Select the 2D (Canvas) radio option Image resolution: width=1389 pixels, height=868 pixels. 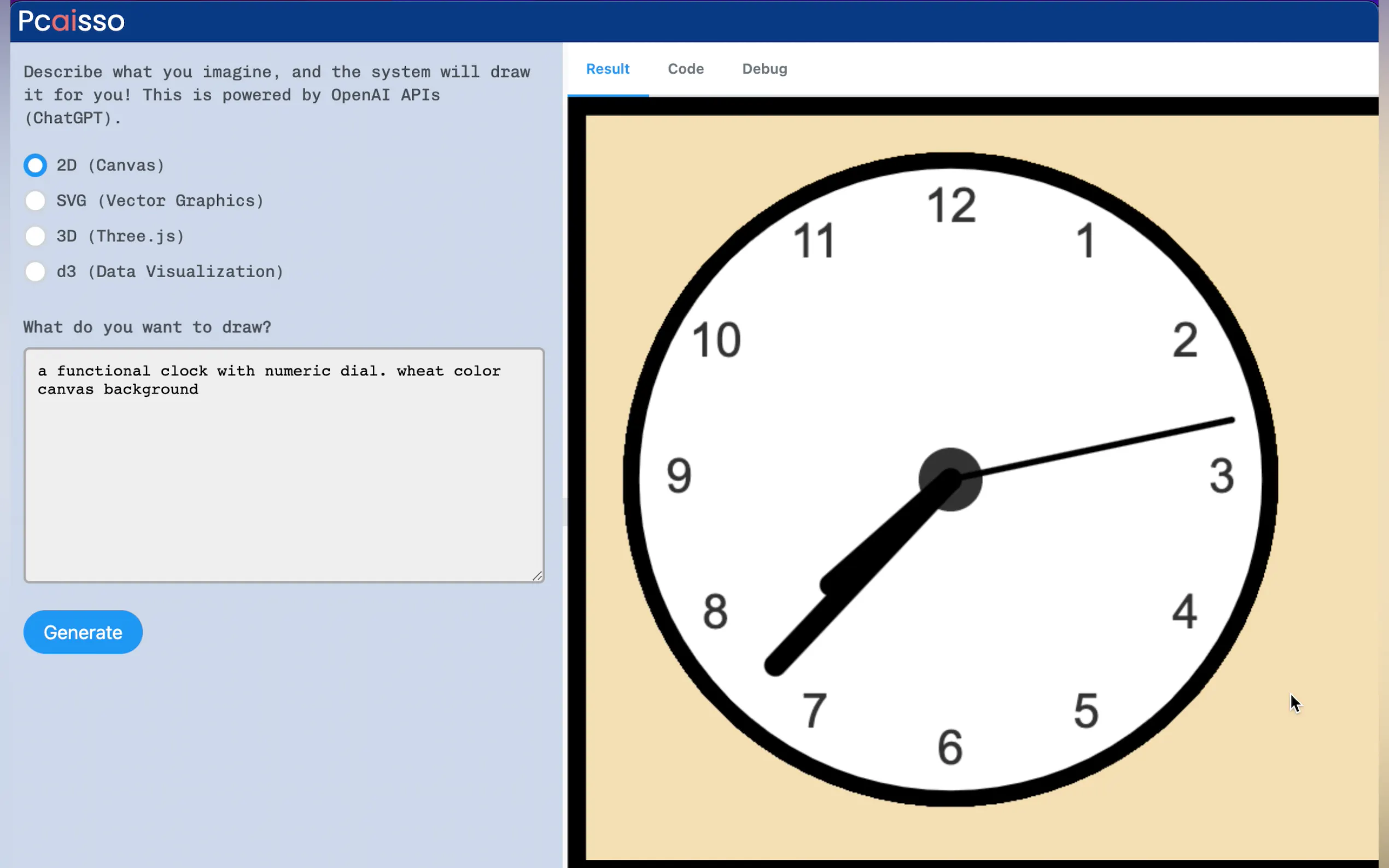point(35,165)
